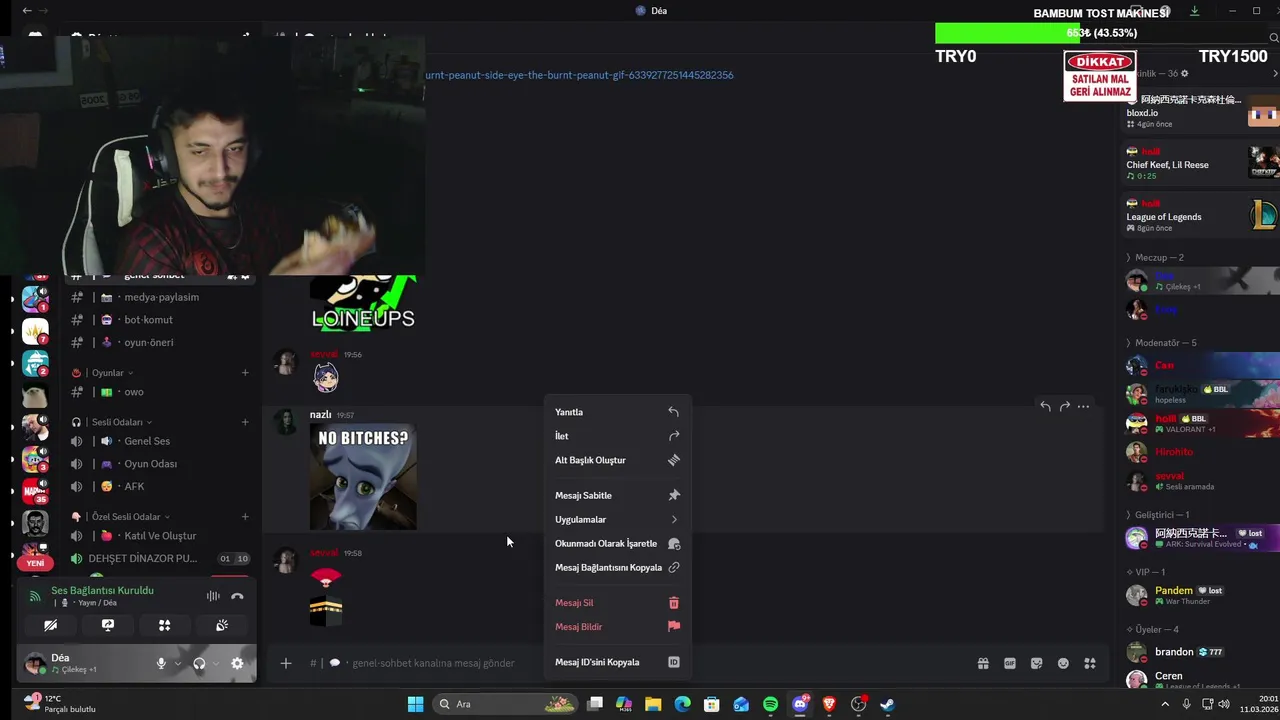
Task: Toggle microphone mute in the user panel
Action: pos(161,663)
